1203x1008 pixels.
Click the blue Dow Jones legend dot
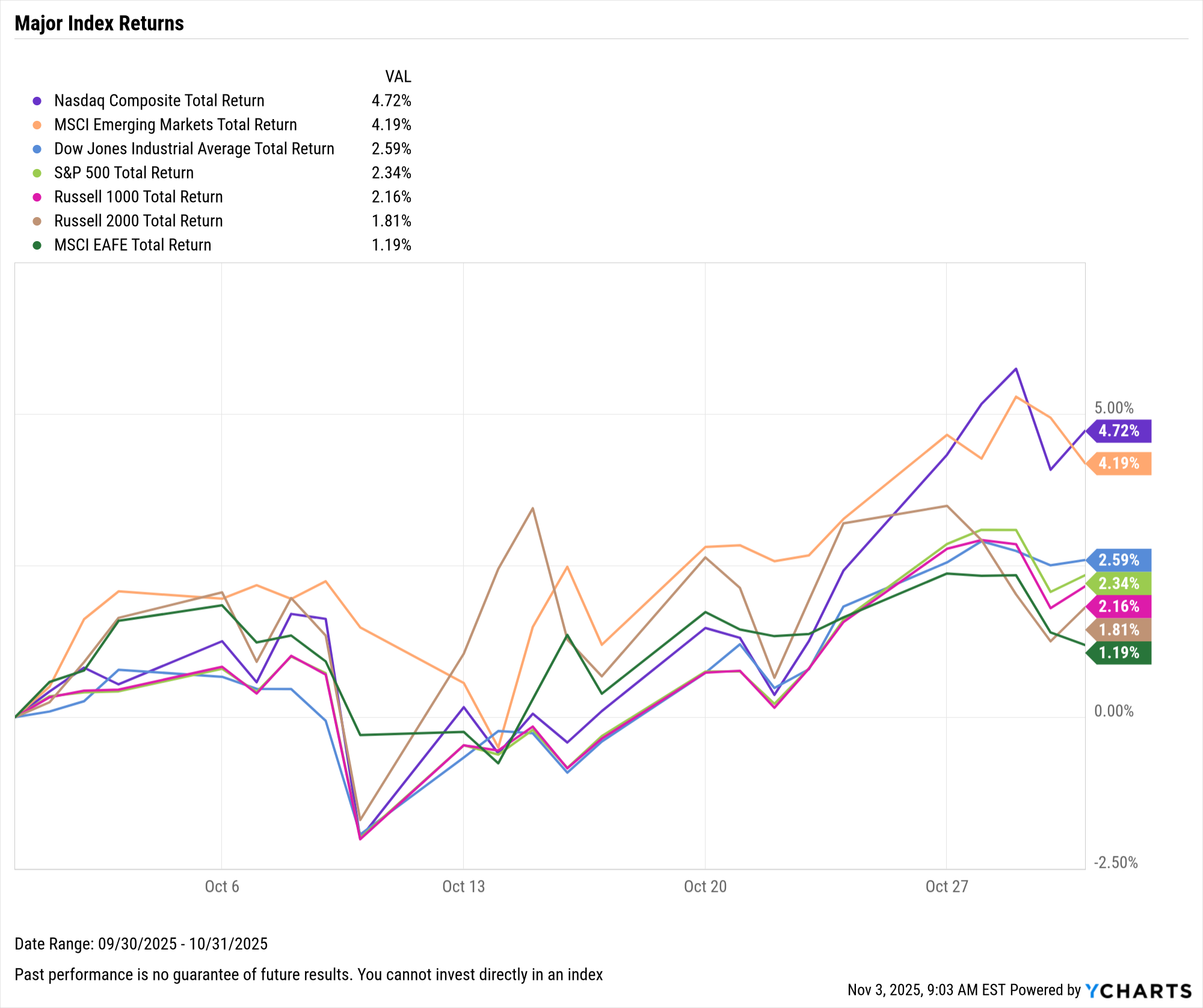click(x=37, y=149)
